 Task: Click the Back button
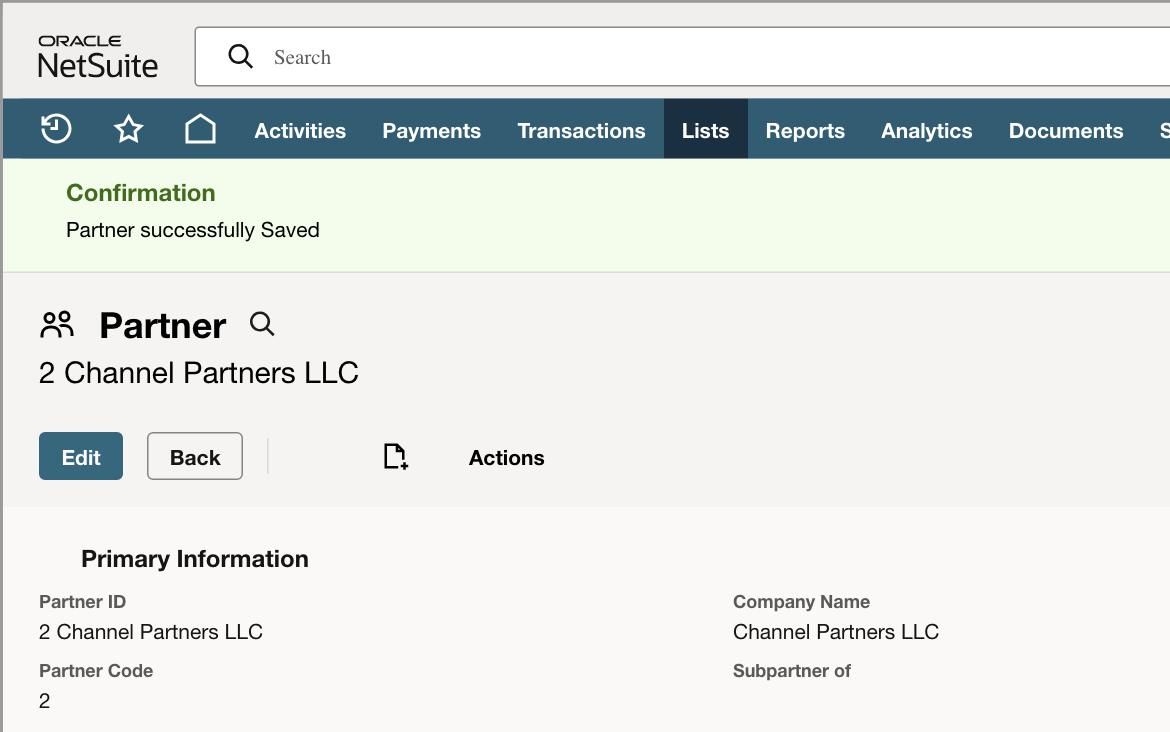pyautogui.click(x=195, y=456)
